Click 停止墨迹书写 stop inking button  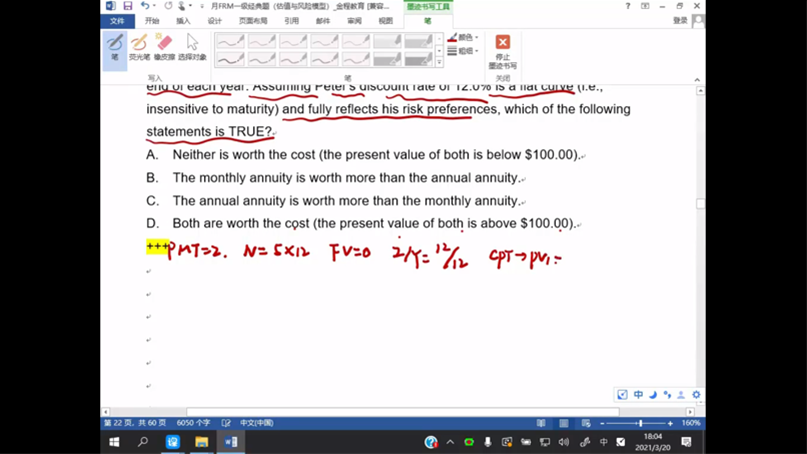click(x=503, y=51)
